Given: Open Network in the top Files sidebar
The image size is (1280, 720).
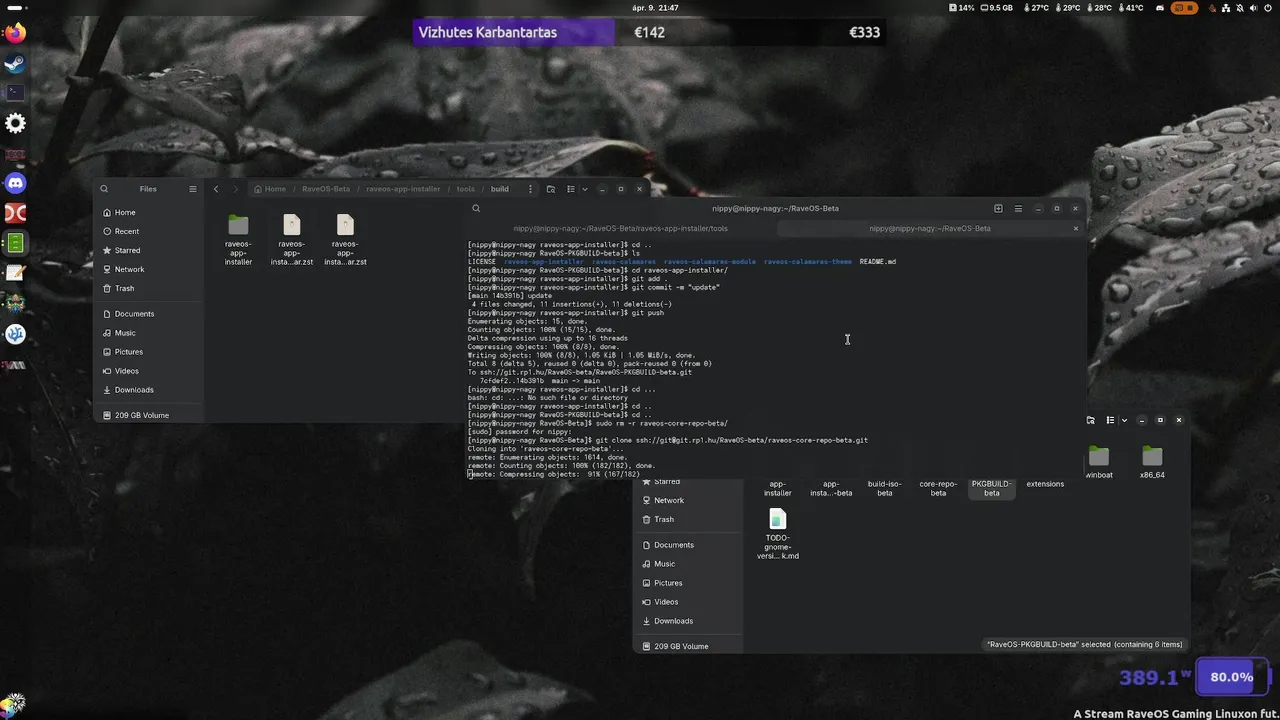Looking at the screenshot, I should pyautogui.click(x=149, y=270).
